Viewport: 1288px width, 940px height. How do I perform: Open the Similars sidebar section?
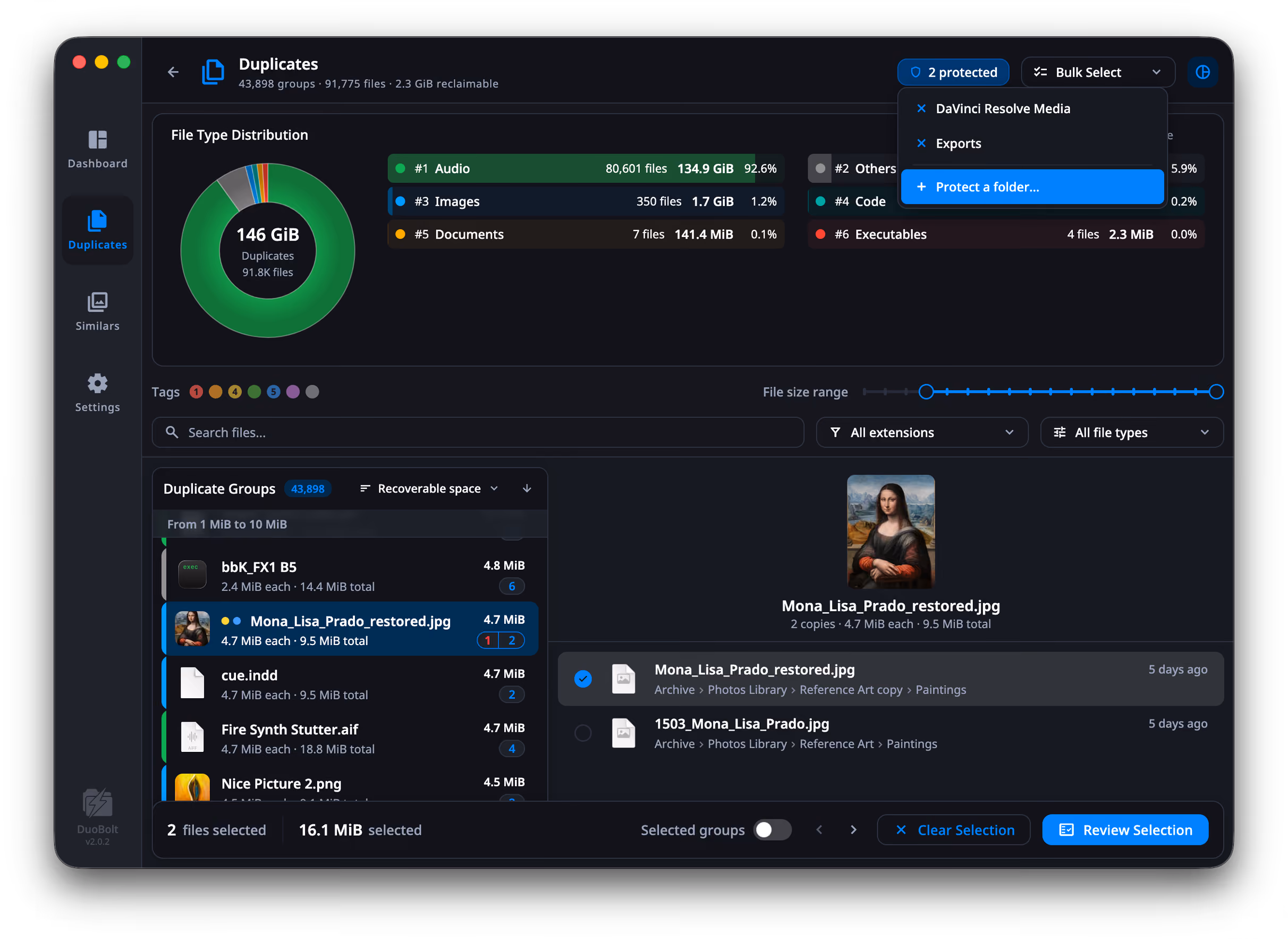click(x=97, y=312)
